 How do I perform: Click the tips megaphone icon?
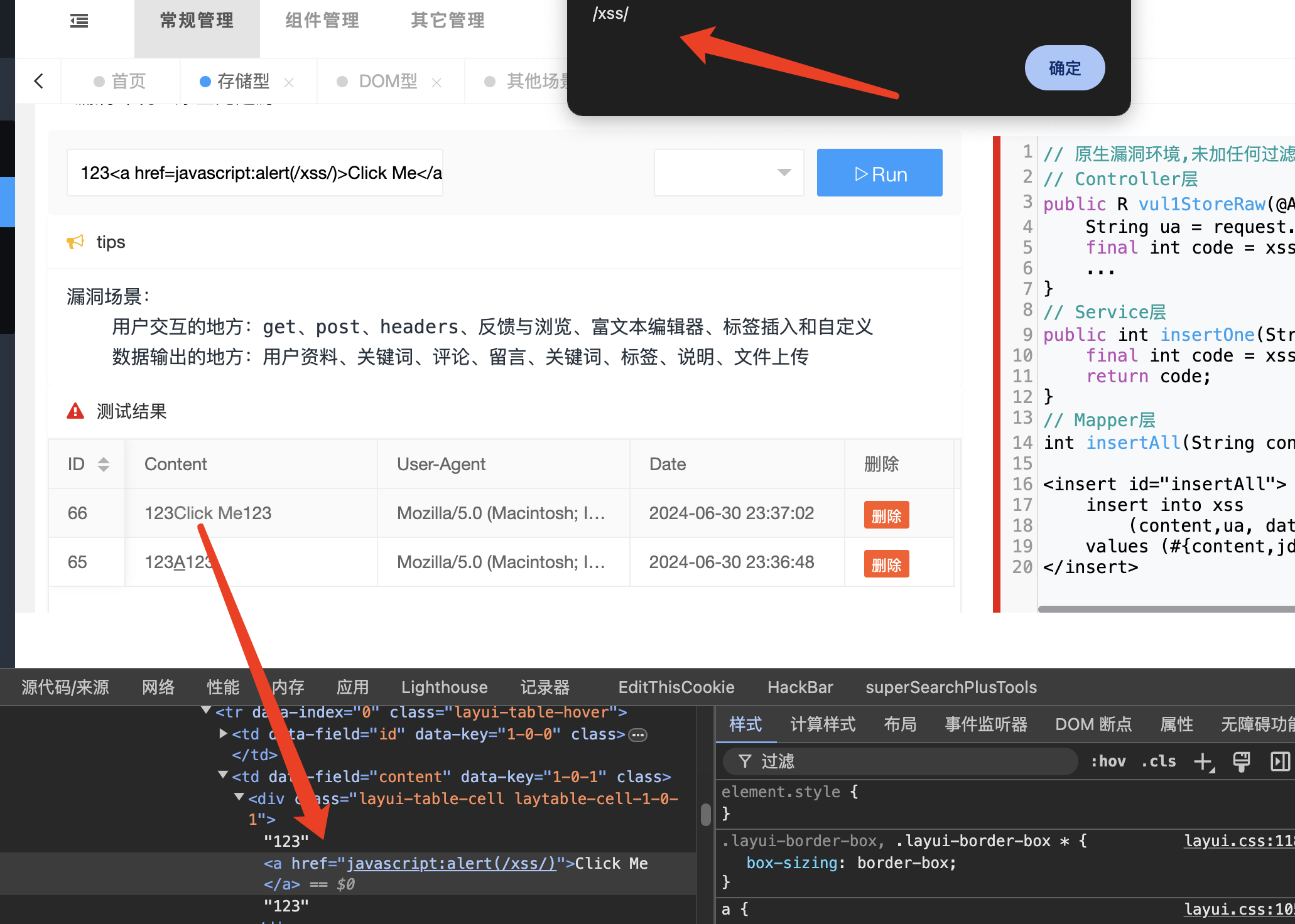(x=75, y=242)
